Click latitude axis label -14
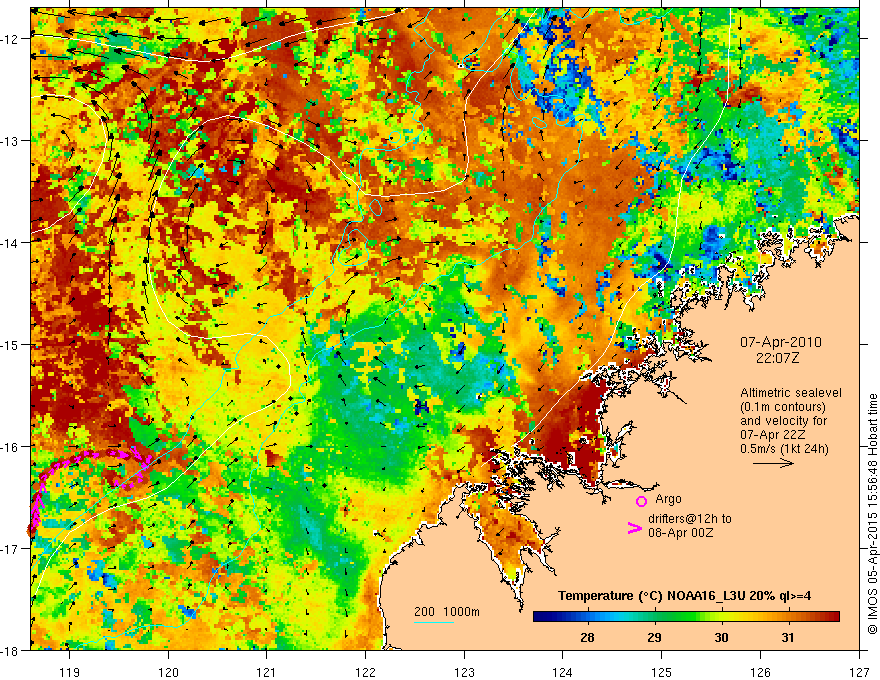This screenshot has width=880, height=680. pyautogui.click(x=11, y=242)
